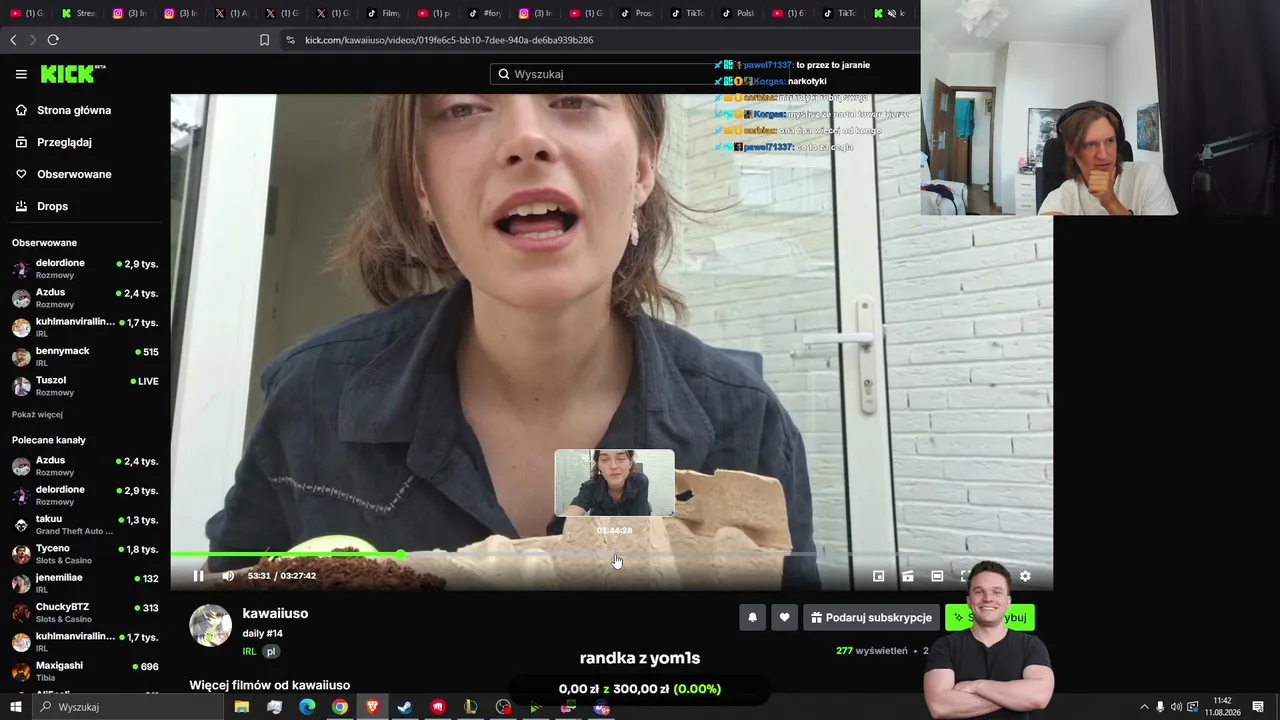
Task: Open Obserwowane in the sidebar
Action: coord(74,174)
